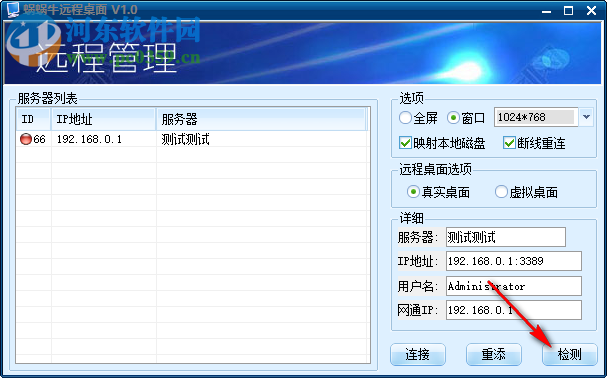
Task: Open the 1024*768 resolution dropdown arrow
Action: 586,117
